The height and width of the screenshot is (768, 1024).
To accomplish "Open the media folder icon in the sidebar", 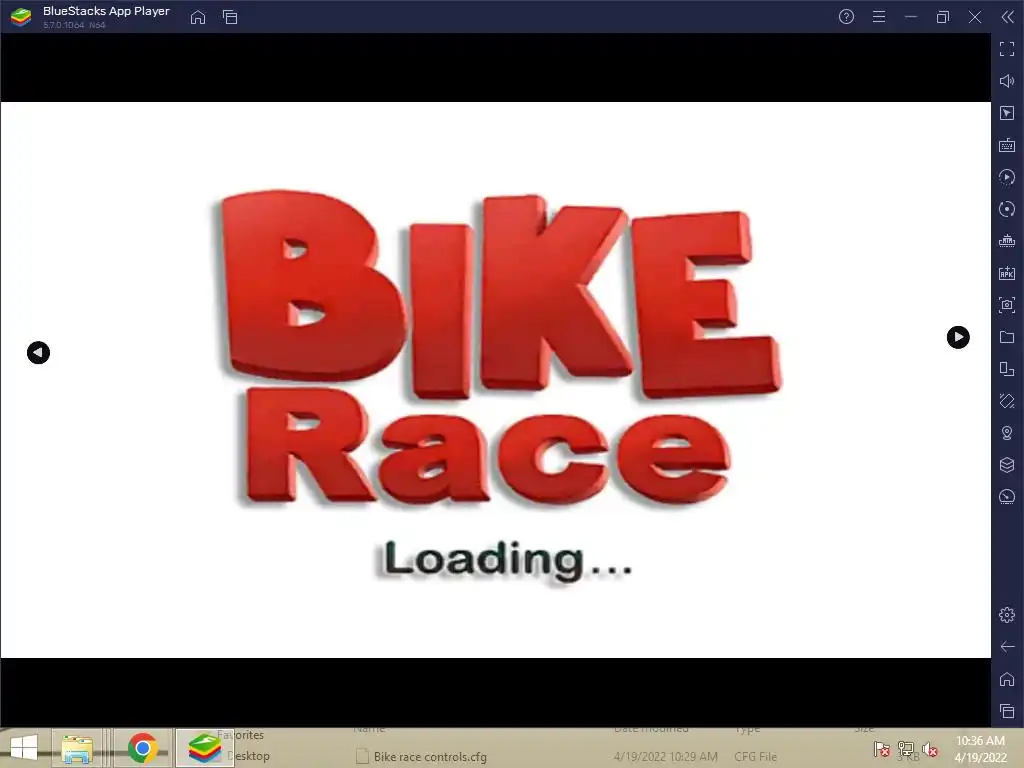I will [1007, 337].
